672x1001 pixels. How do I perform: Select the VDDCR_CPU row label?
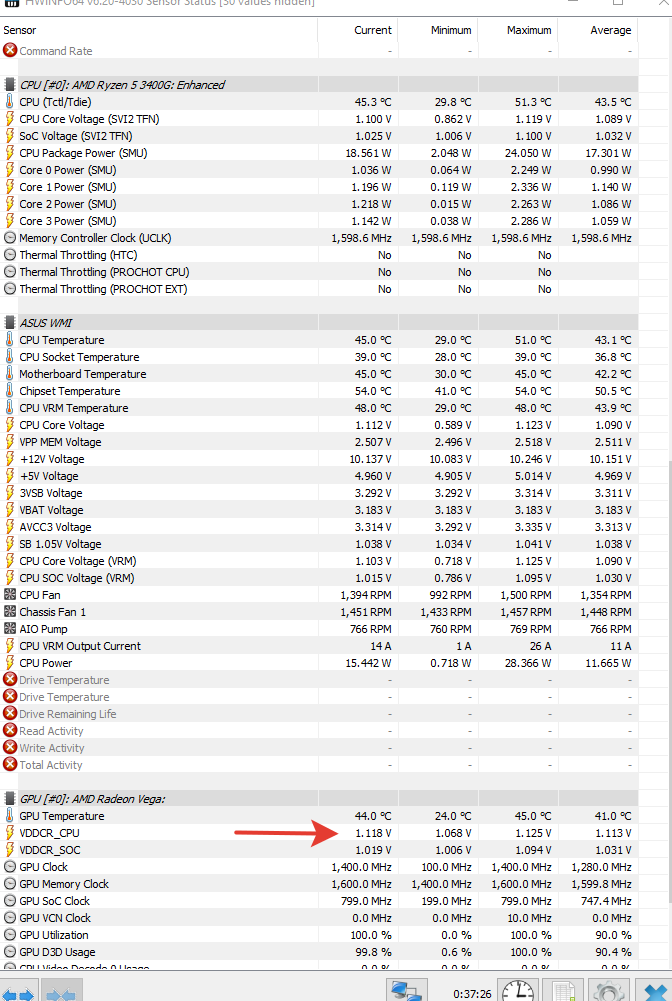[50, 833]
